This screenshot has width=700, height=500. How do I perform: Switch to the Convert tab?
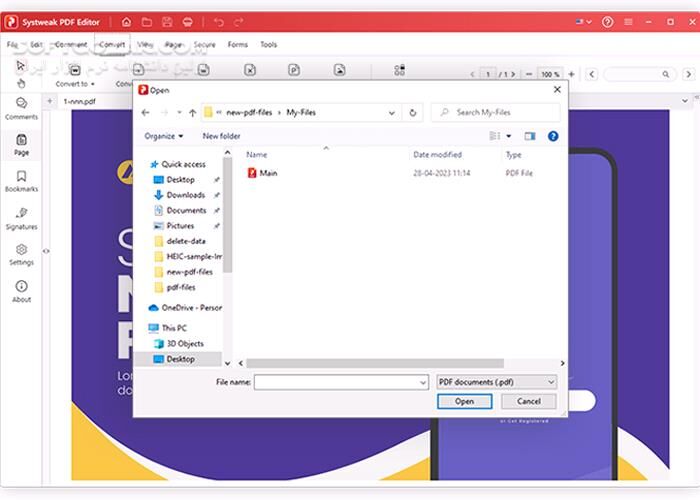112,45
